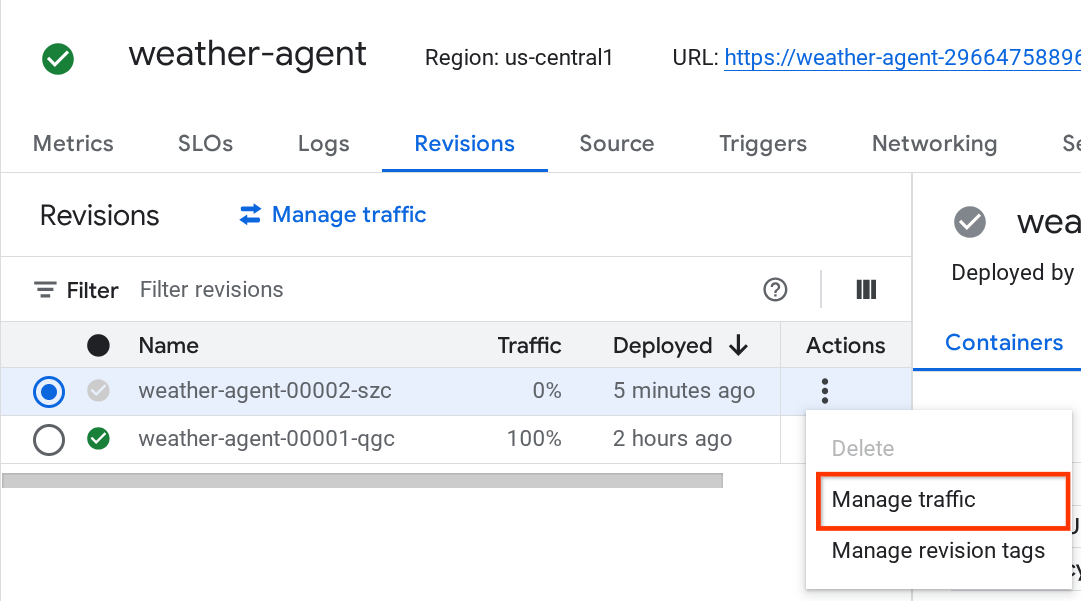Viewport: 1081px width, 601px height.
Task: Choose Manage revision tags from the menu
Action: point(938,551)
